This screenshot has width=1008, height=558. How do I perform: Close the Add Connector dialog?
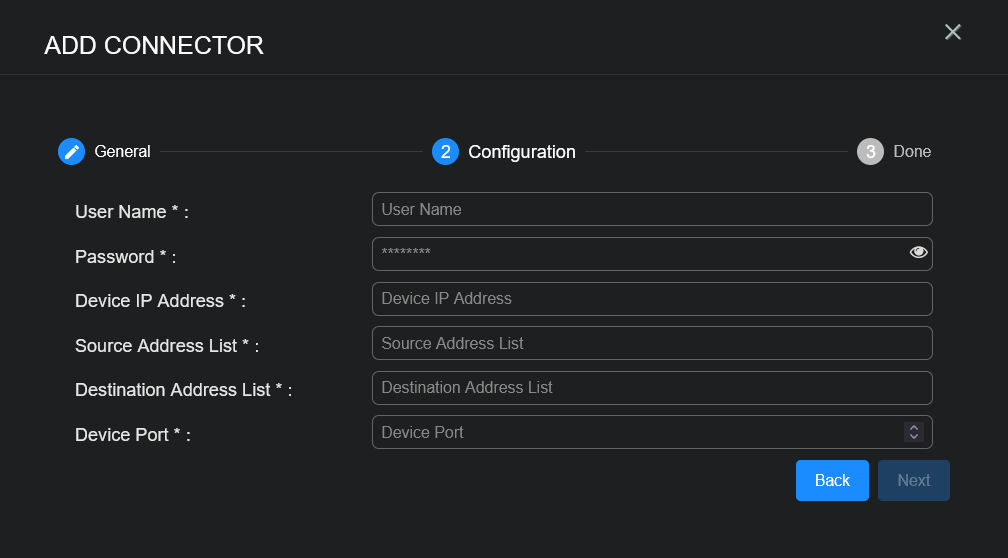[952, 32]
